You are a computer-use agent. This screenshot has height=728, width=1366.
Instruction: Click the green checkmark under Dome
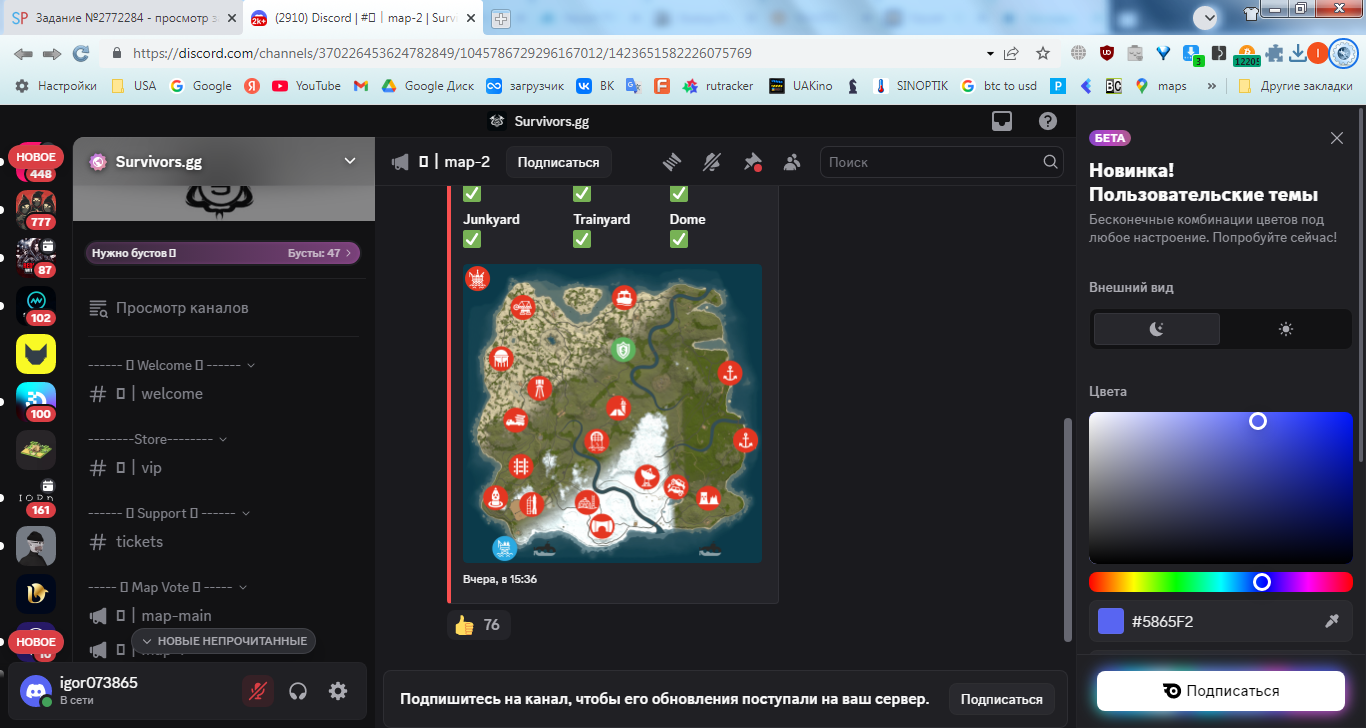678,239
